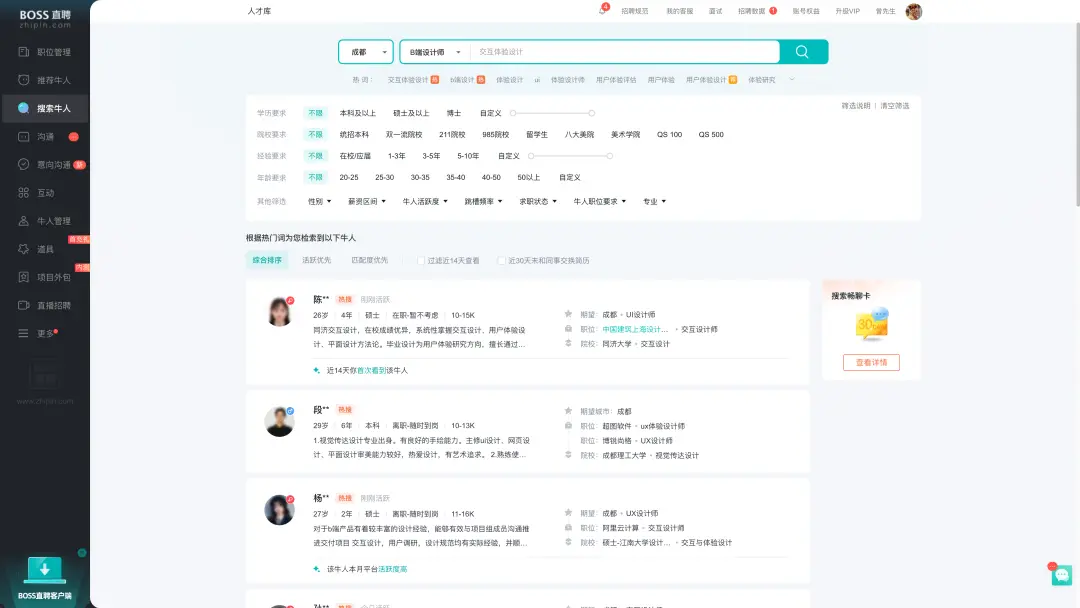Click the 经验要求 custom range slider
Screen dimensions: 1080x608
point(570,156)
